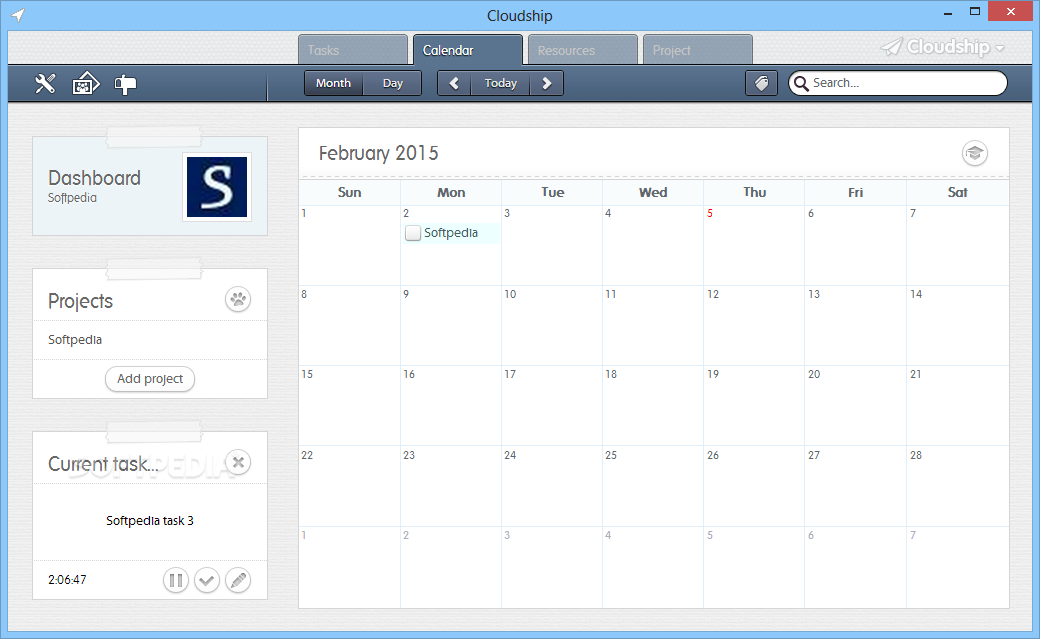
Task: Click the paper plane icon in title bar
Action: point(18,15)
